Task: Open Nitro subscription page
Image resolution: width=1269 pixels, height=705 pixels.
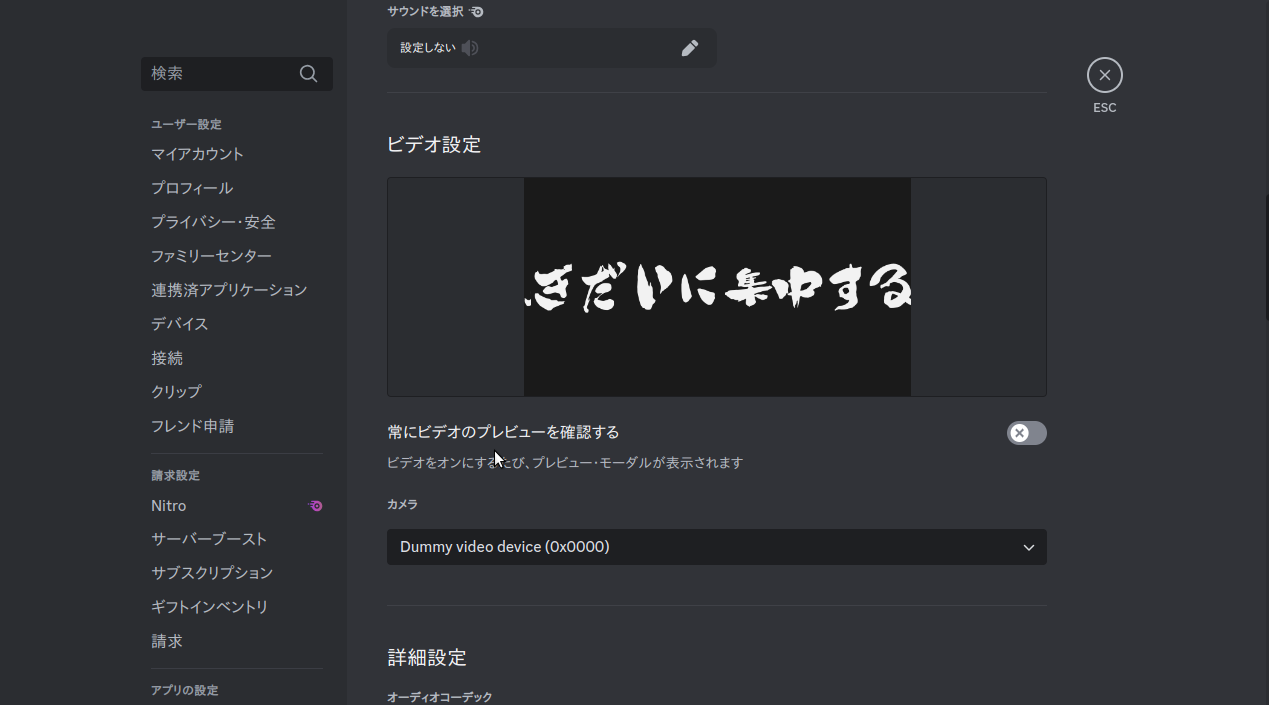Action: click(168, 505)
